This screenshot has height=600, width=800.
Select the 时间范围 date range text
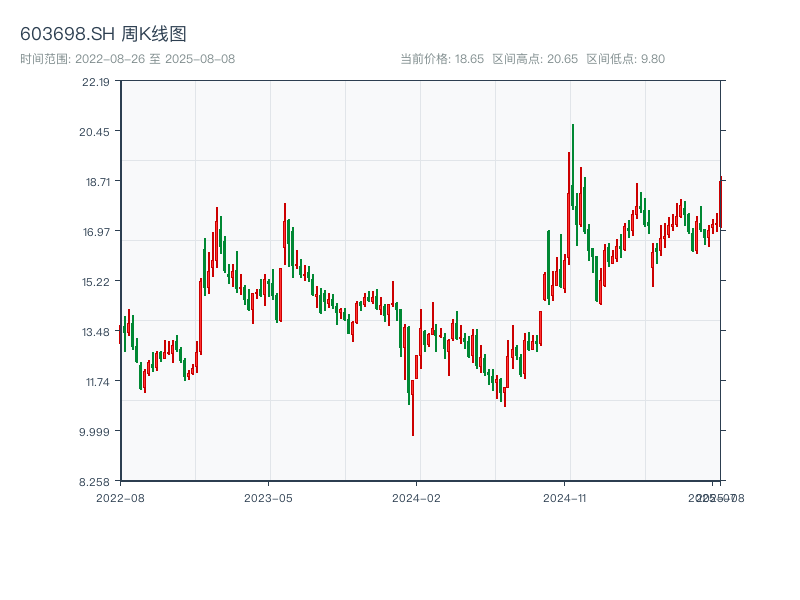click(128, 59)
